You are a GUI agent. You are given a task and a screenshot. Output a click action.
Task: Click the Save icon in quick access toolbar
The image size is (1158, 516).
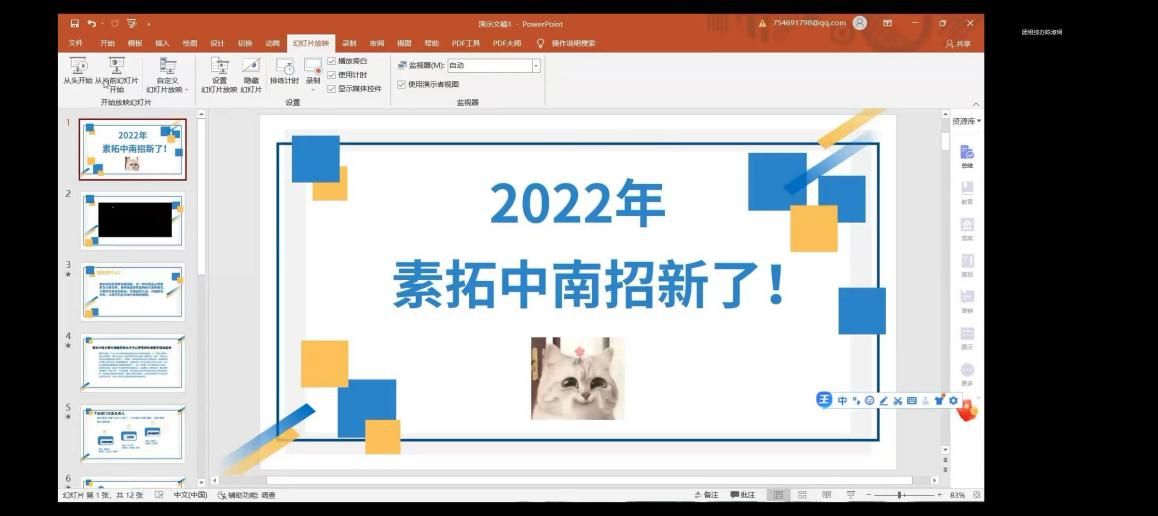coord(74,23)
